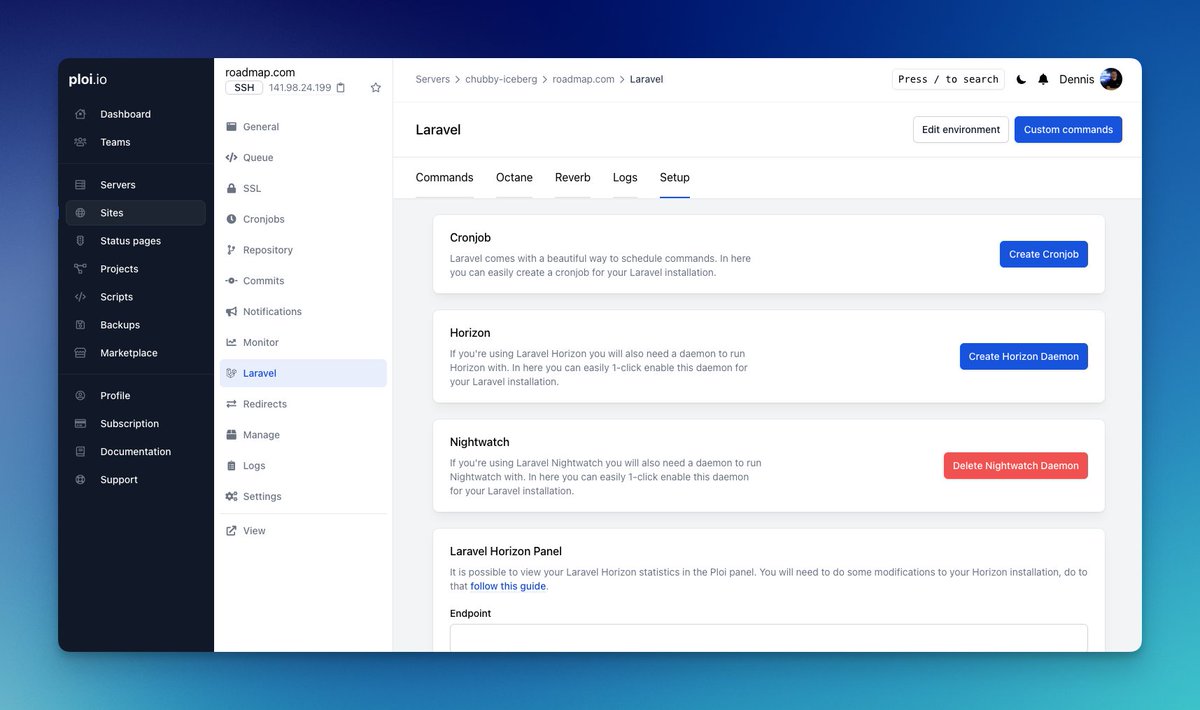Click the chubby-iceberg breadcrumb link
The width and height of the screenshot is (1200, 710).
(x=500, y=79)
